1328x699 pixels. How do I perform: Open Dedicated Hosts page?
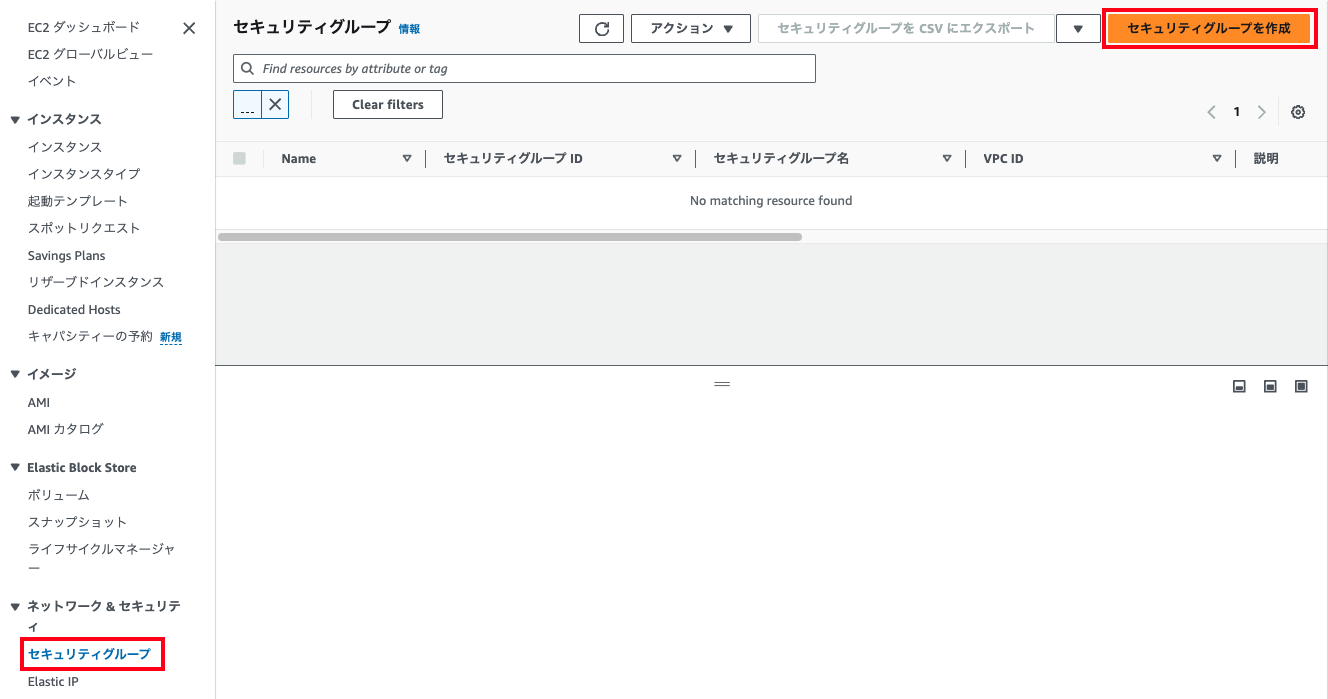[74, 310]
